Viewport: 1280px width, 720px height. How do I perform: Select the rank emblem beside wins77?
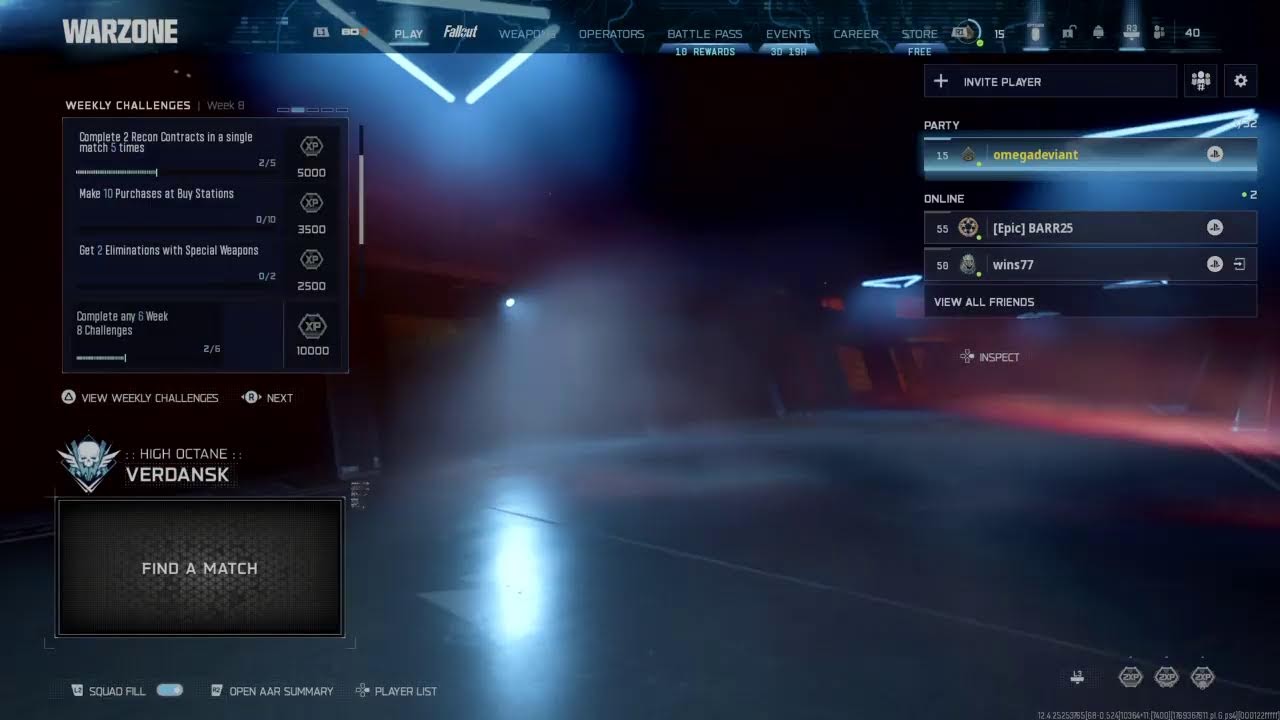(x=968, y=265)
